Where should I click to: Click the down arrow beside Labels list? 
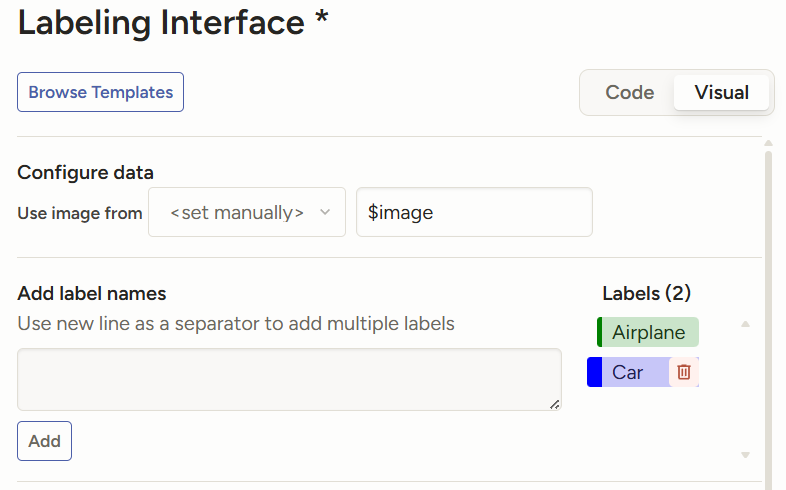pyautogui.click(x=745, y=455)
